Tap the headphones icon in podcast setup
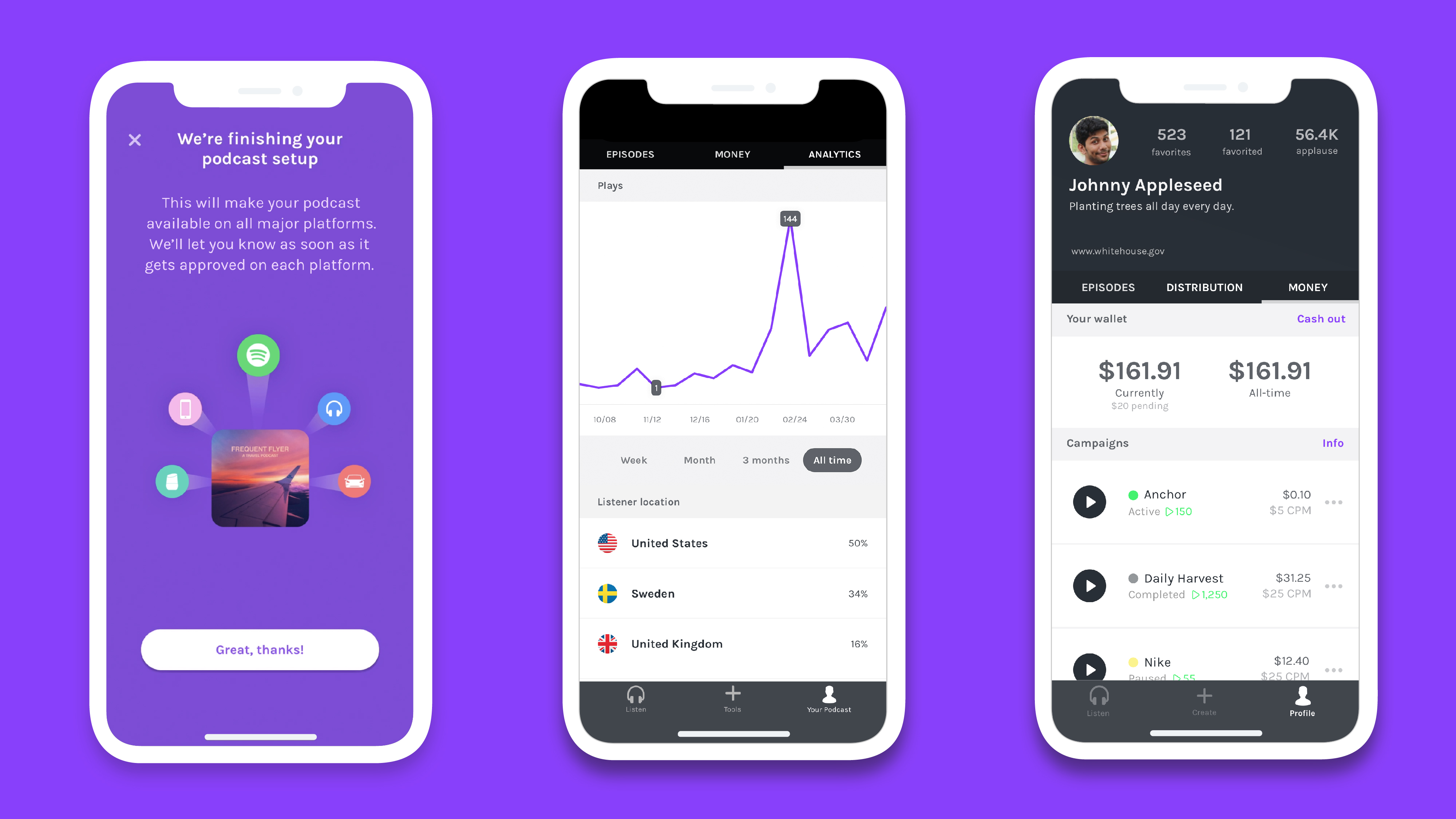 (334, 408)
